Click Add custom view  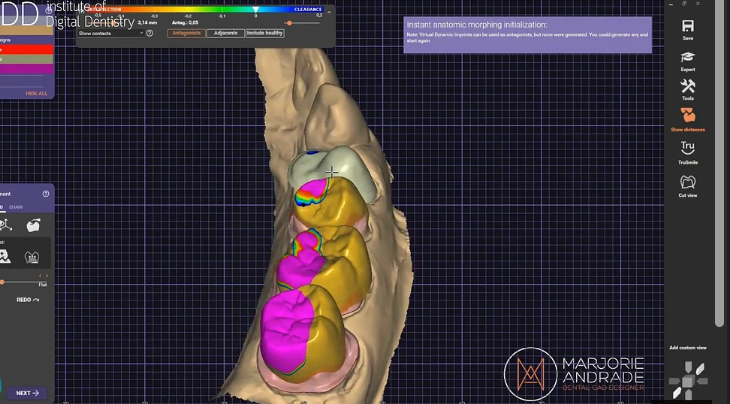(x=688, y=348)
